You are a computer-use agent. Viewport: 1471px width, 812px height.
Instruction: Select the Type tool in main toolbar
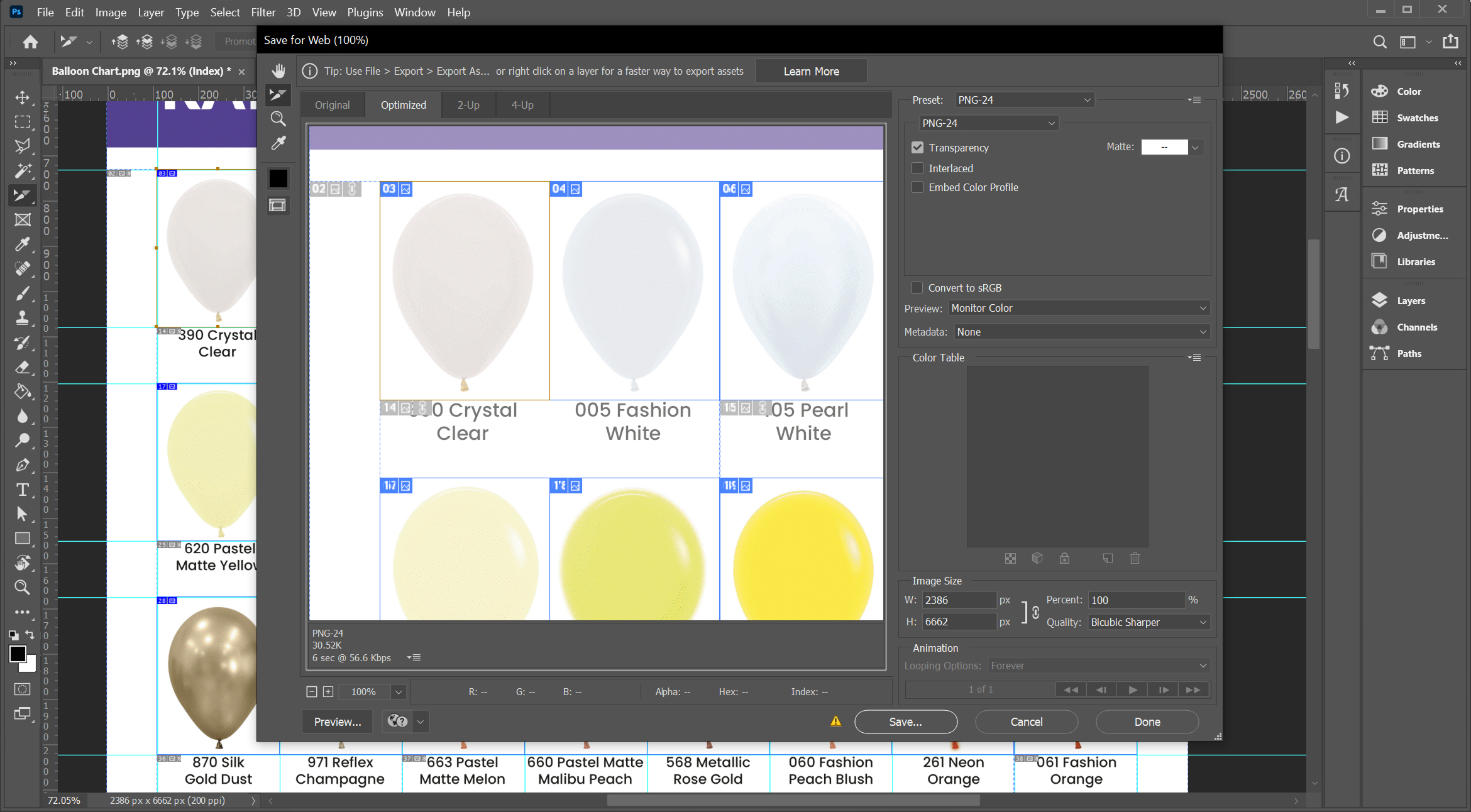pyautogui.click(x=23, y=490)
